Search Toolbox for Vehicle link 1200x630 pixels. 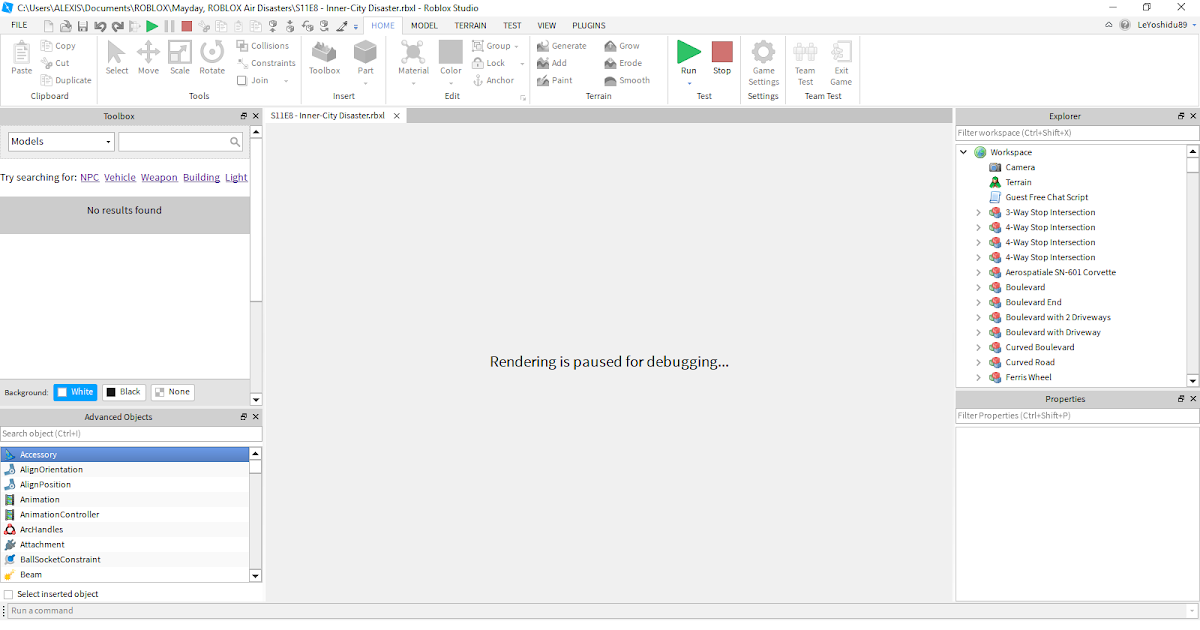(120, 177)
